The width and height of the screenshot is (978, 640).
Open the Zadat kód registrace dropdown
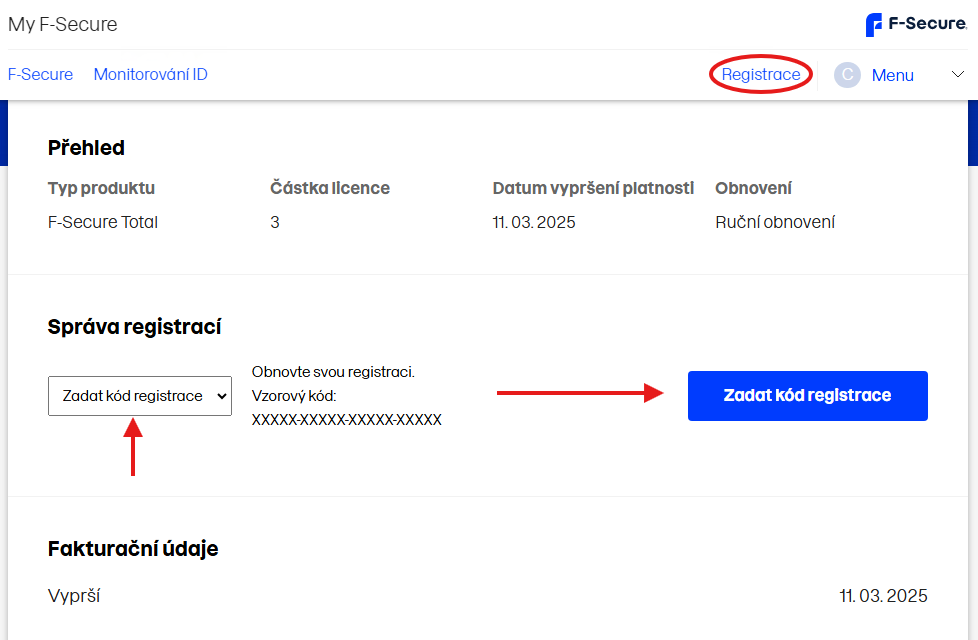click(140, 395)
